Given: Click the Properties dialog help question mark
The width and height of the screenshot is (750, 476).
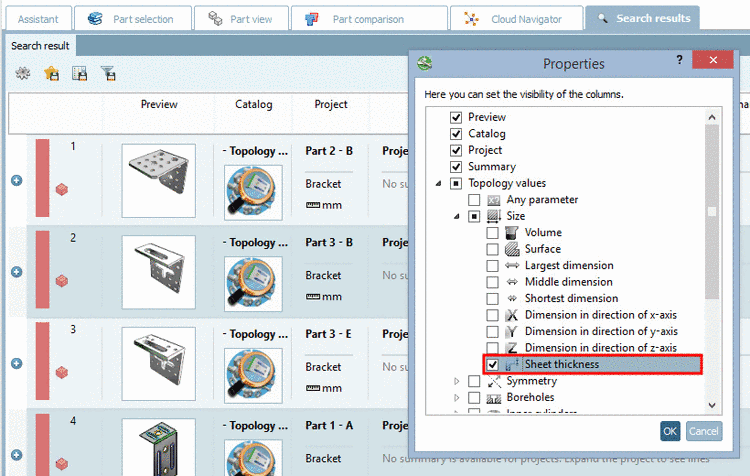Looking at the screenshot, I should 679,60.
